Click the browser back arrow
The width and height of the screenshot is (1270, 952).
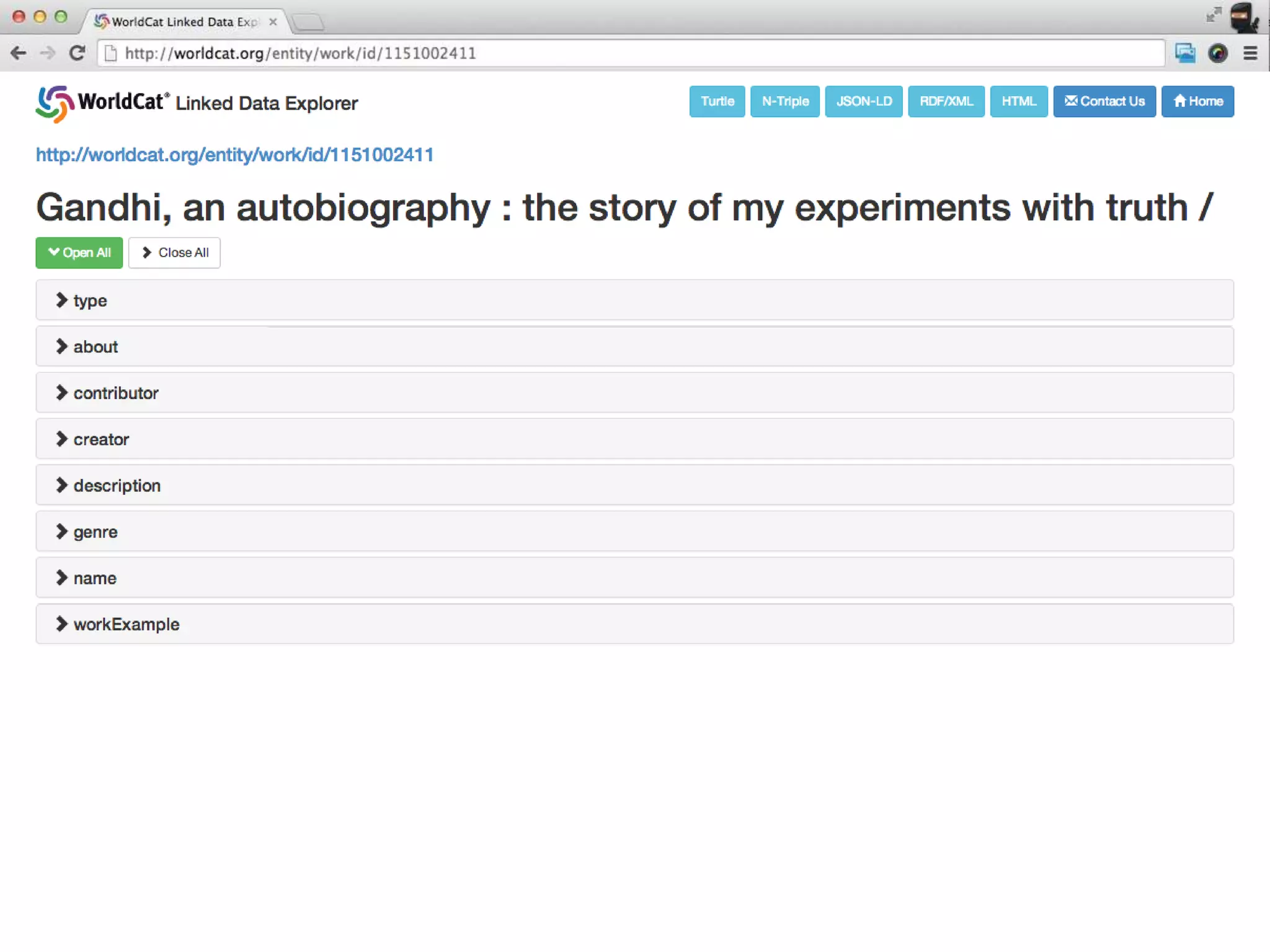[19, 53]
